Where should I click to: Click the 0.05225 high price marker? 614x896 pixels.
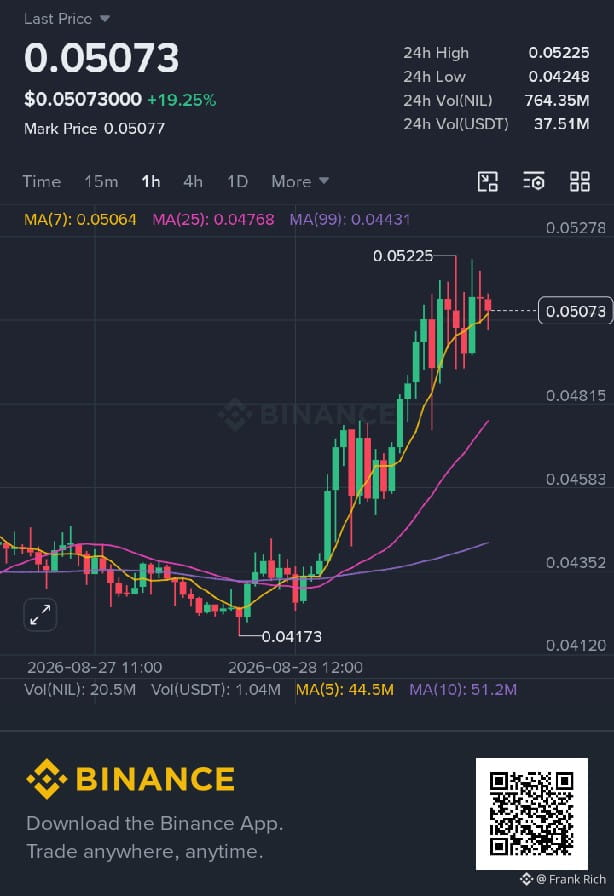point(403,255)
